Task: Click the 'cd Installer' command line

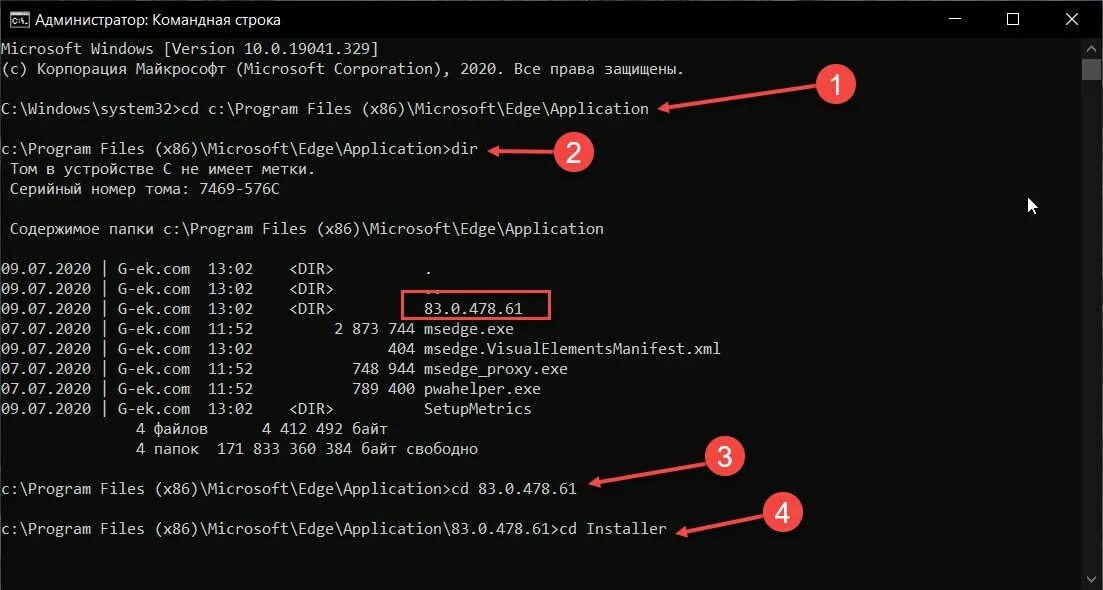Action: (613, 529)
